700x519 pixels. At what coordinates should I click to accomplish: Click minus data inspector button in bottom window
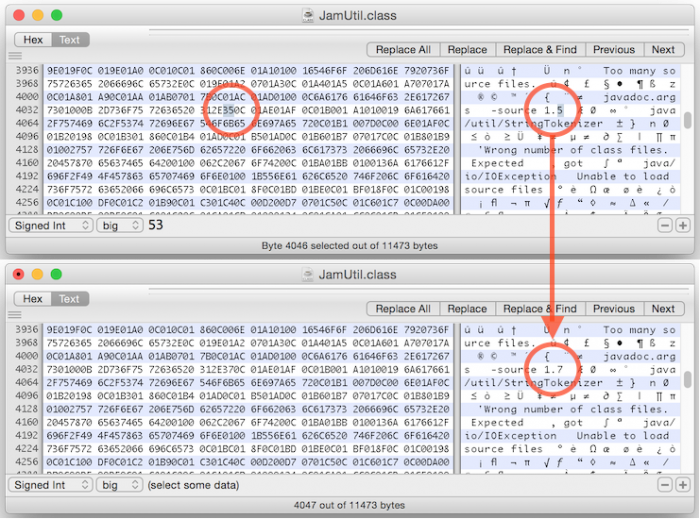pyautogui.click(x=665, y=485)
